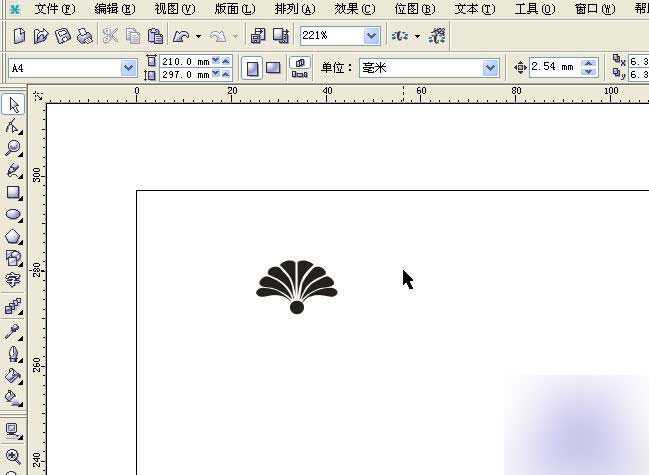Select the Text tool
This screenshot has height=475, width=649.
(13, 280)
